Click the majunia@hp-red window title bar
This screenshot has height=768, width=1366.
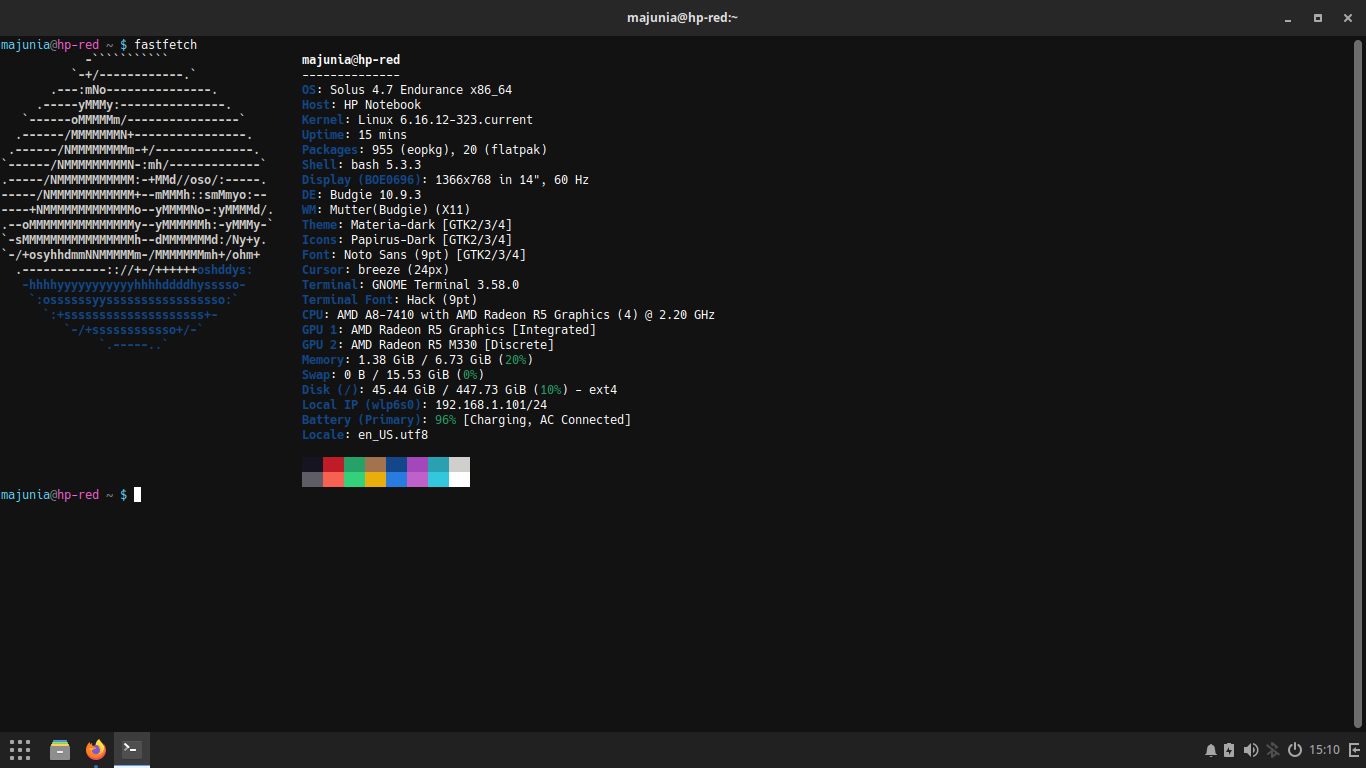(682, 17)
